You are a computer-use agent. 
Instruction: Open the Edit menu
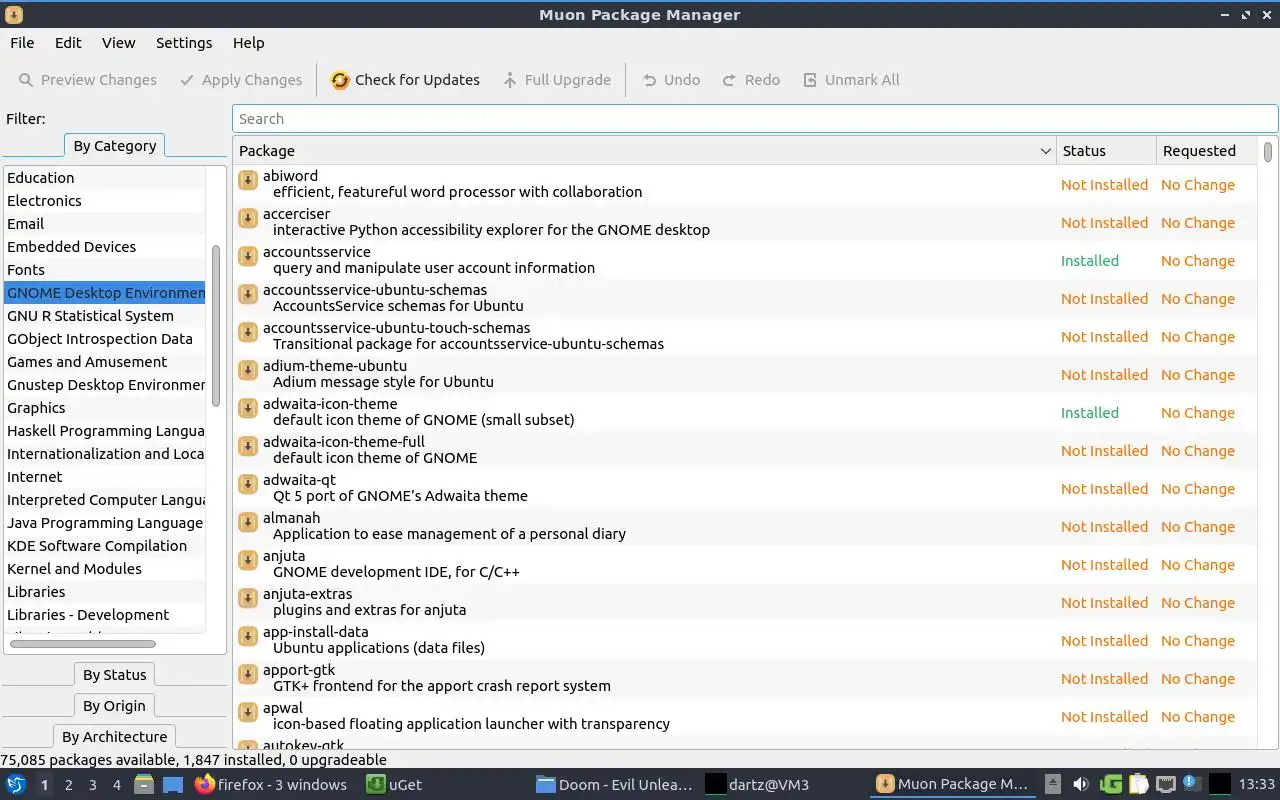68,43
